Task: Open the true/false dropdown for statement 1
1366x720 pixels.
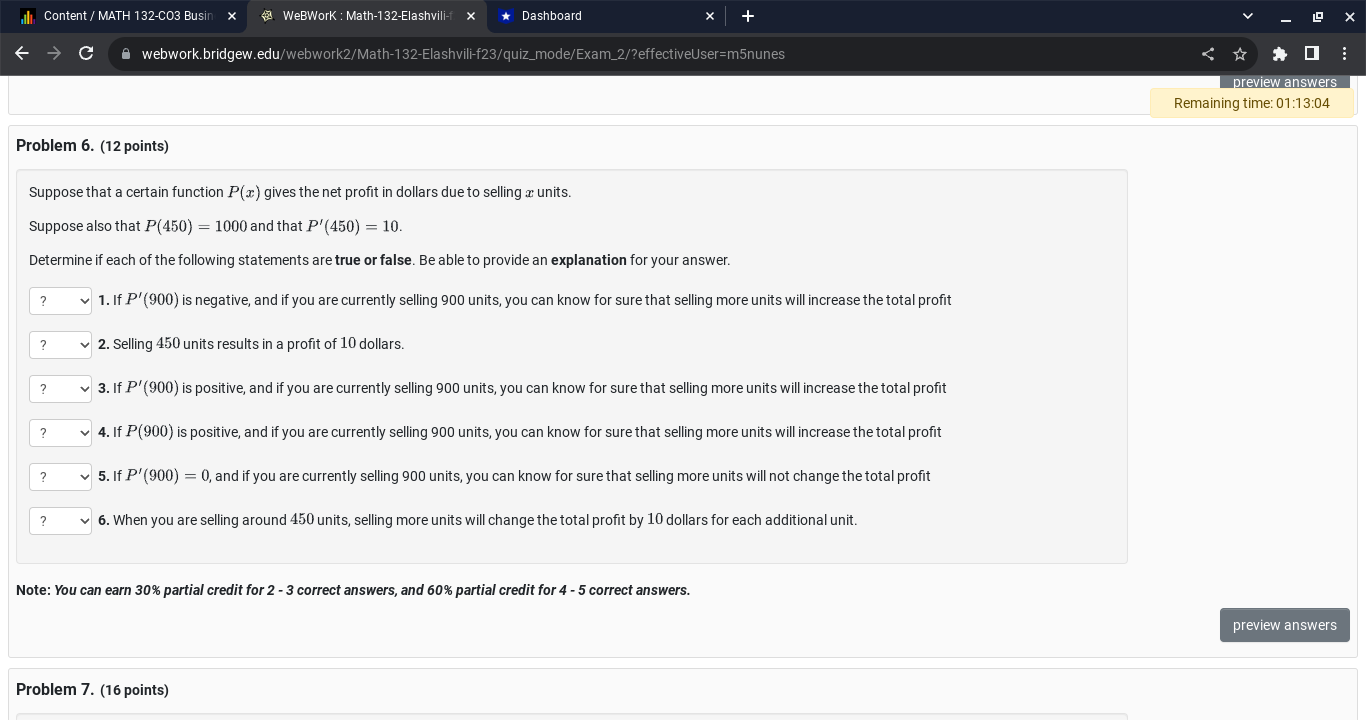Action: 60,300
